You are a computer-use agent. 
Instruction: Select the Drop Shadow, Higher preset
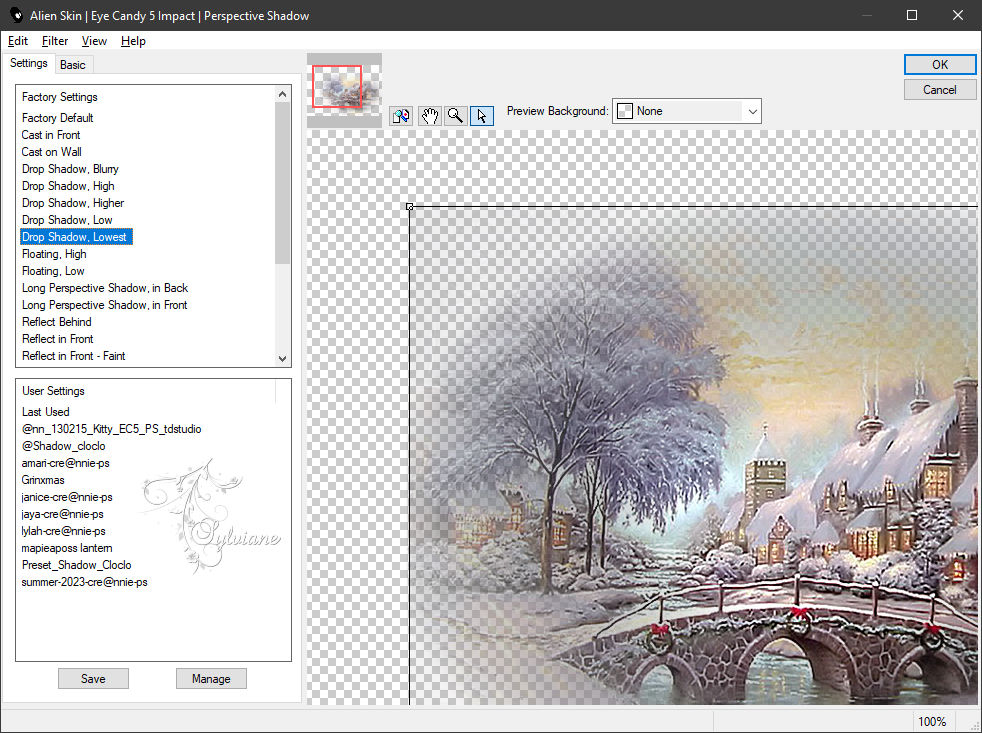click(73, 202)
